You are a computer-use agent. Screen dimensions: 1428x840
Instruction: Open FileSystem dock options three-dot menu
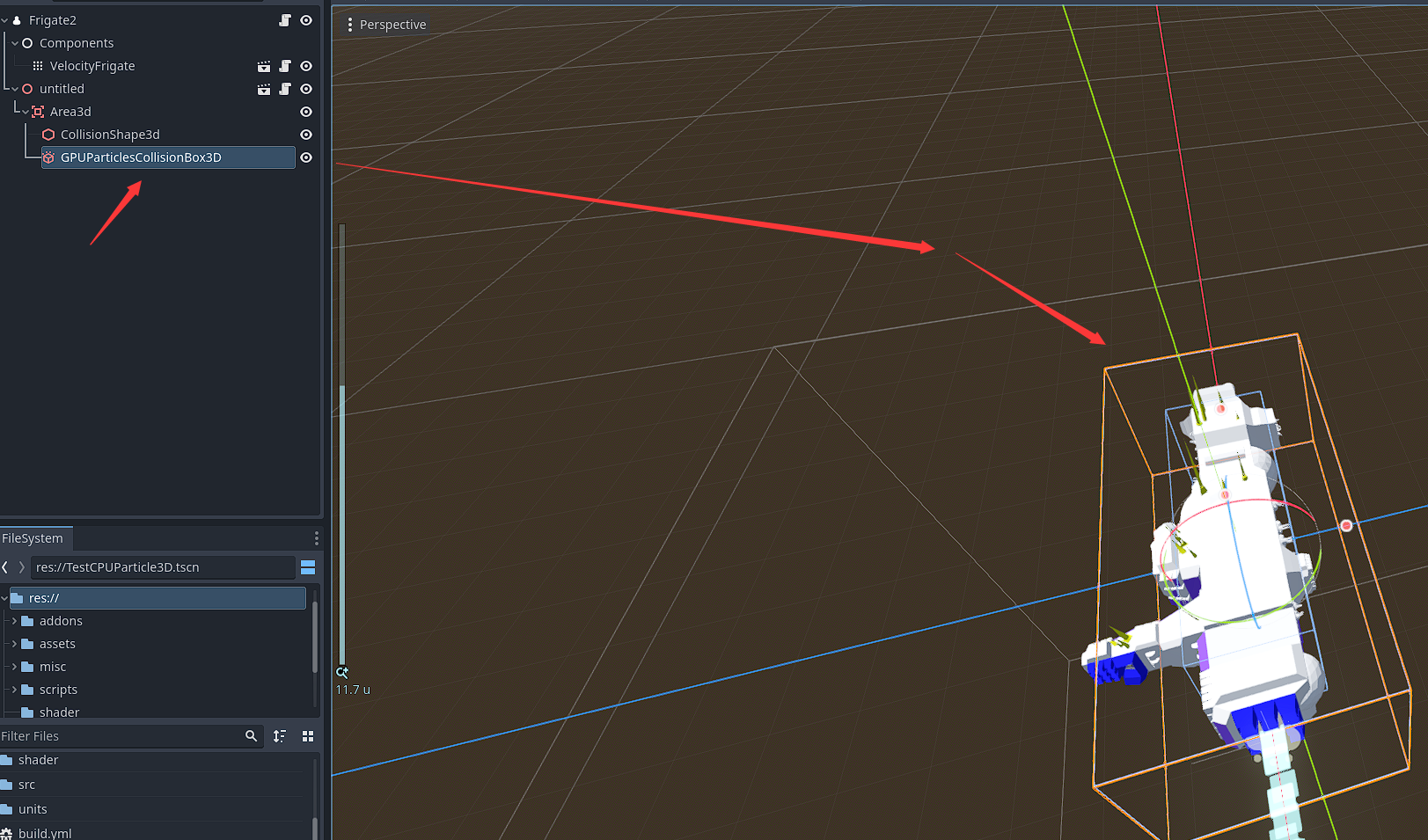click(x=317, y=538)
